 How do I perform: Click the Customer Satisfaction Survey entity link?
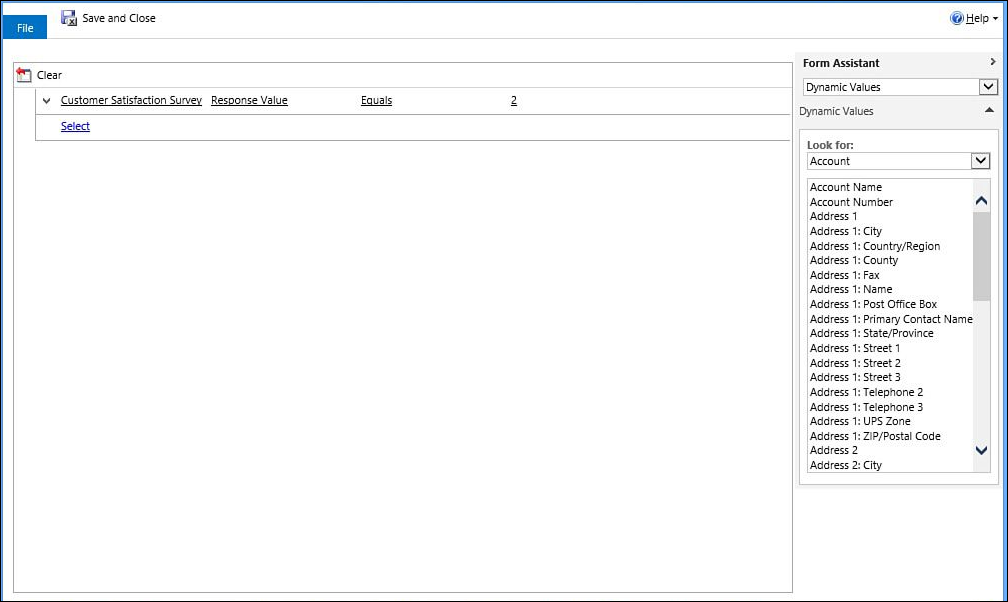coord(131,100)
